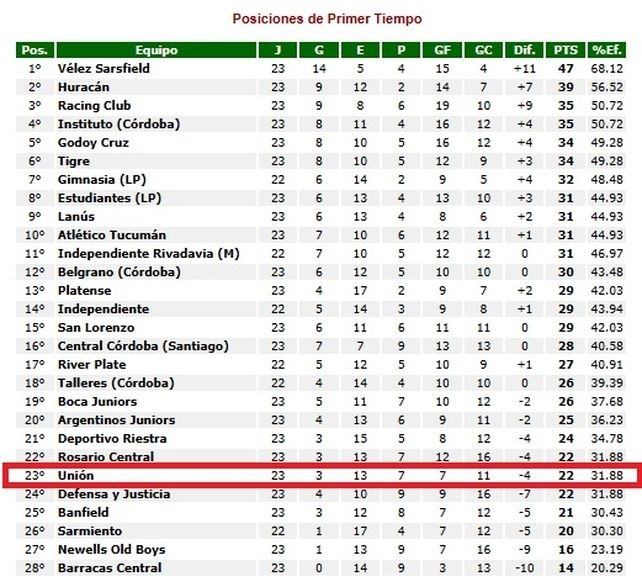The image size is (642, 587).
Task: Click on Boca Juniors team name
Action: (98, 402)
